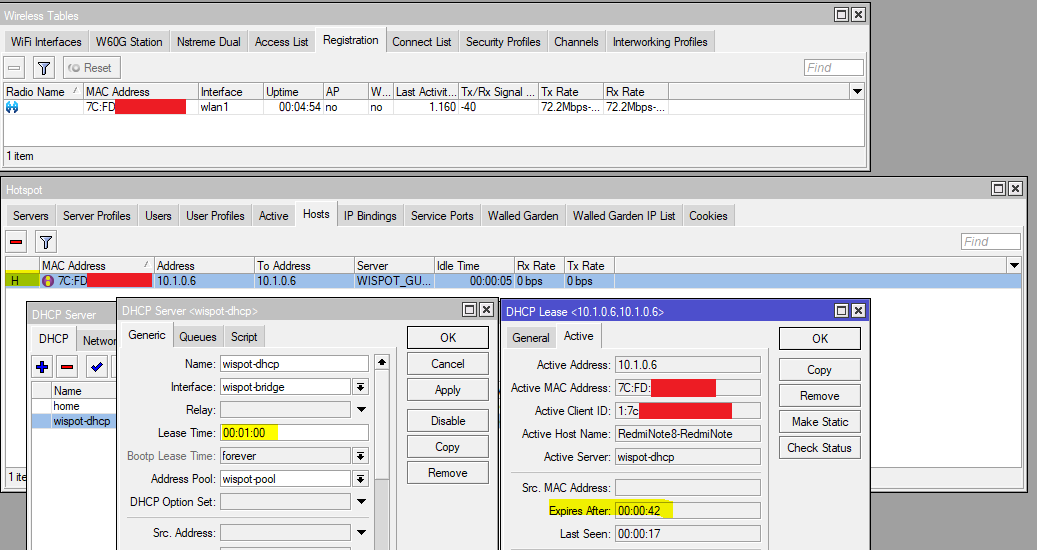Viewport: 1037px width, 550px height.
Task: Switch to Queues tab in DHCP Server dialog
Action: [197, 337]
